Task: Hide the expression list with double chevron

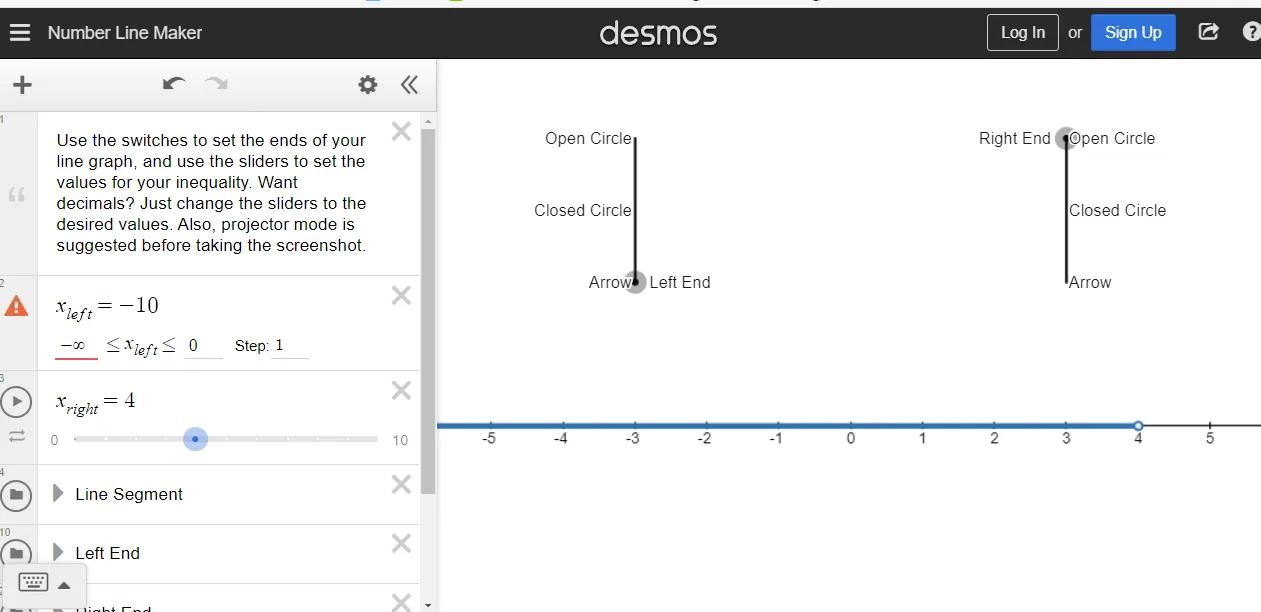Action: [x=409, y=85]
